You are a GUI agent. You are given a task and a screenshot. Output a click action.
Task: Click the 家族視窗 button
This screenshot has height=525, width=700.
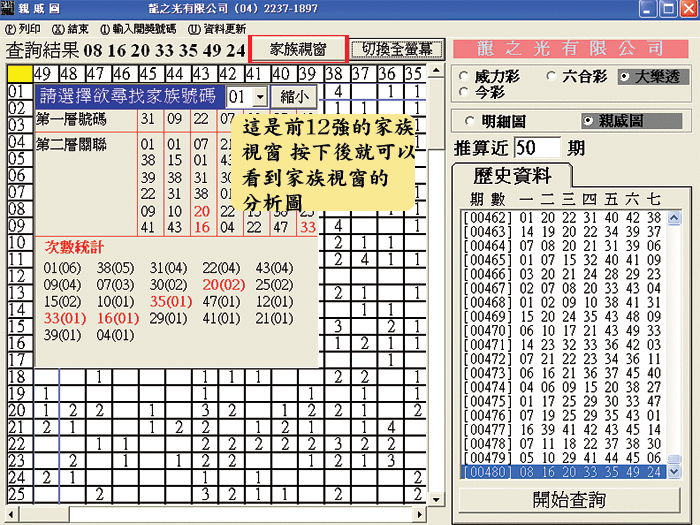[298, 49]
